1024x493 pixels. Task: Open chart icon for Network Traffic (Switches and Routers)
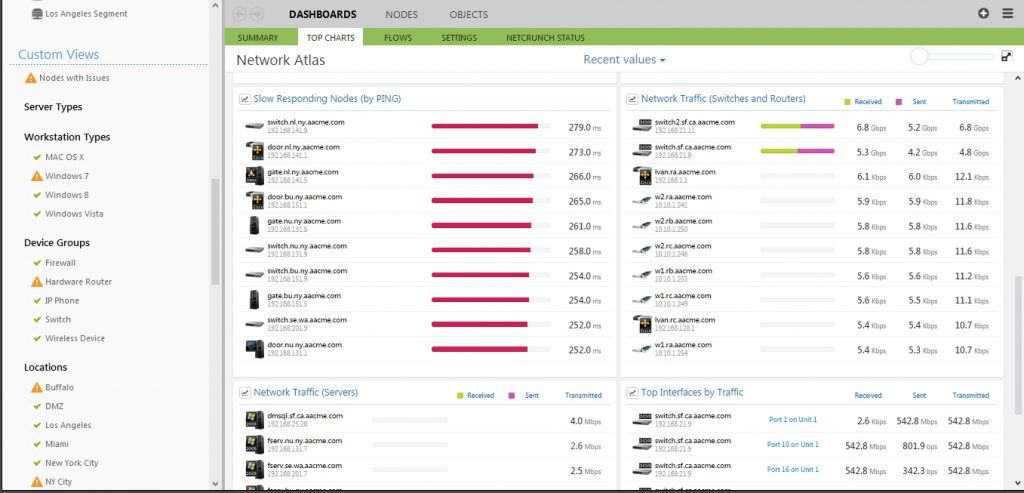[632, 99]
